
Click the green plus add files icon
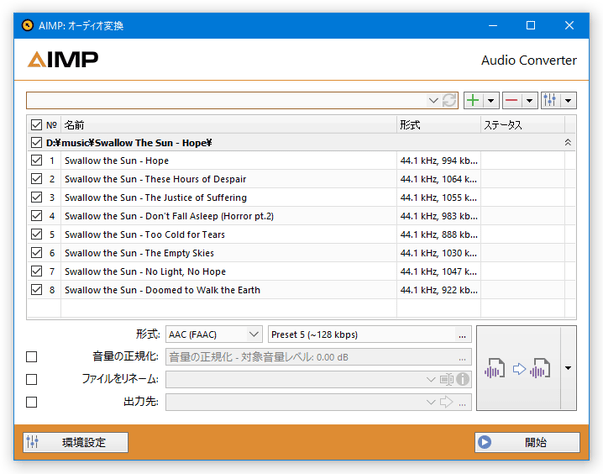pos(473,100)
